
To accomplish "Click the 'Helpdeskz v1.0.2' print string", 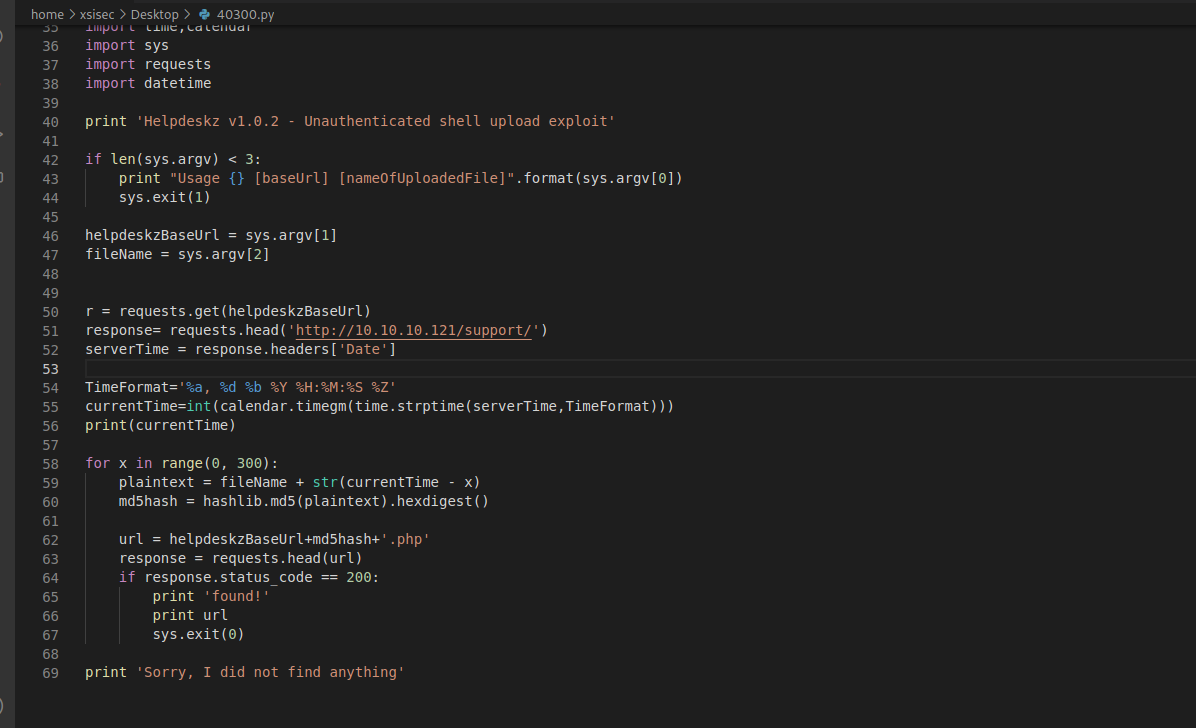I will 375,121.
